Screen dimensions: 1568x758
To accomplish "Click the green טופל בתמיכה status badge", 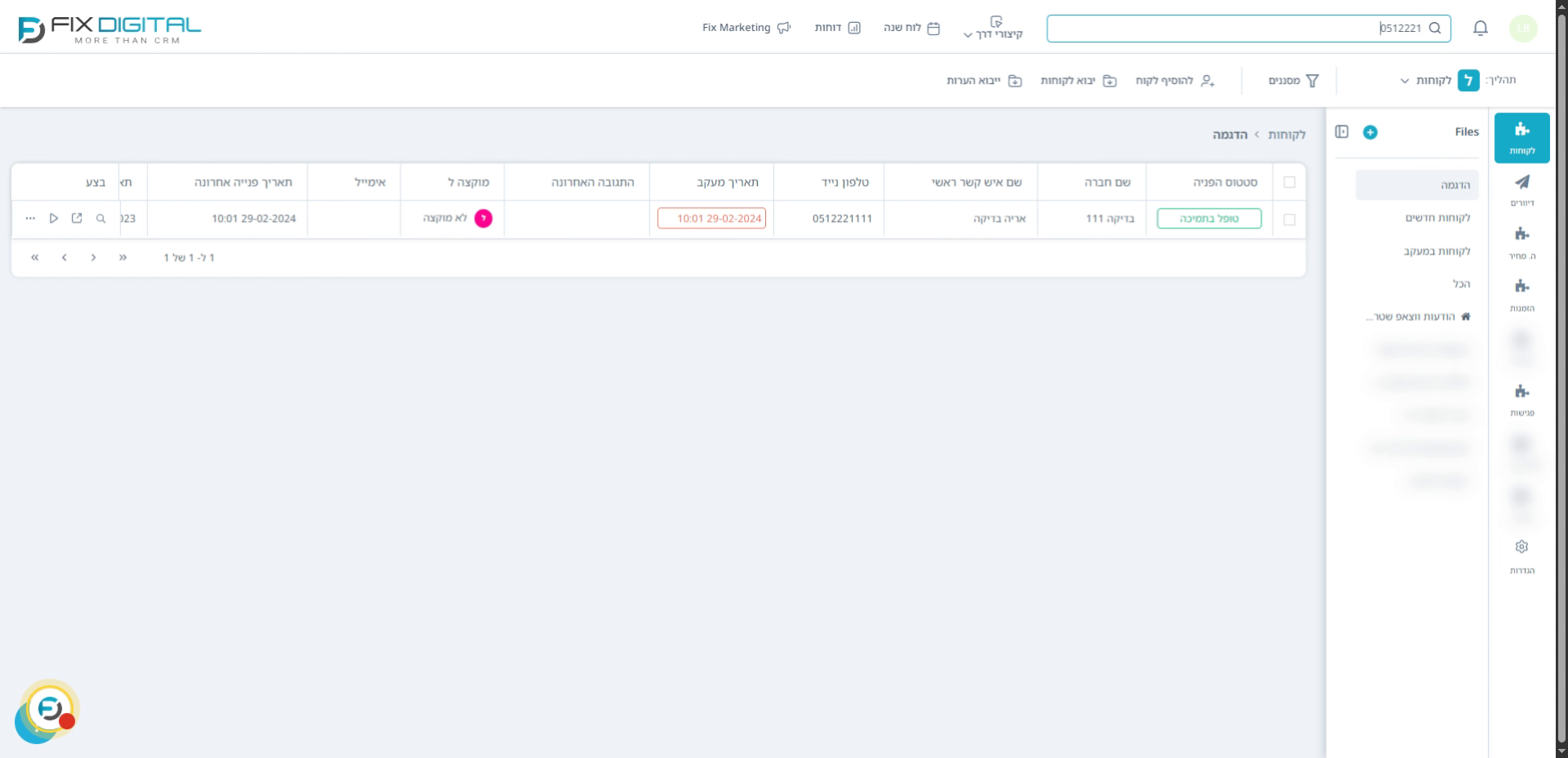I will point(1209,219).
